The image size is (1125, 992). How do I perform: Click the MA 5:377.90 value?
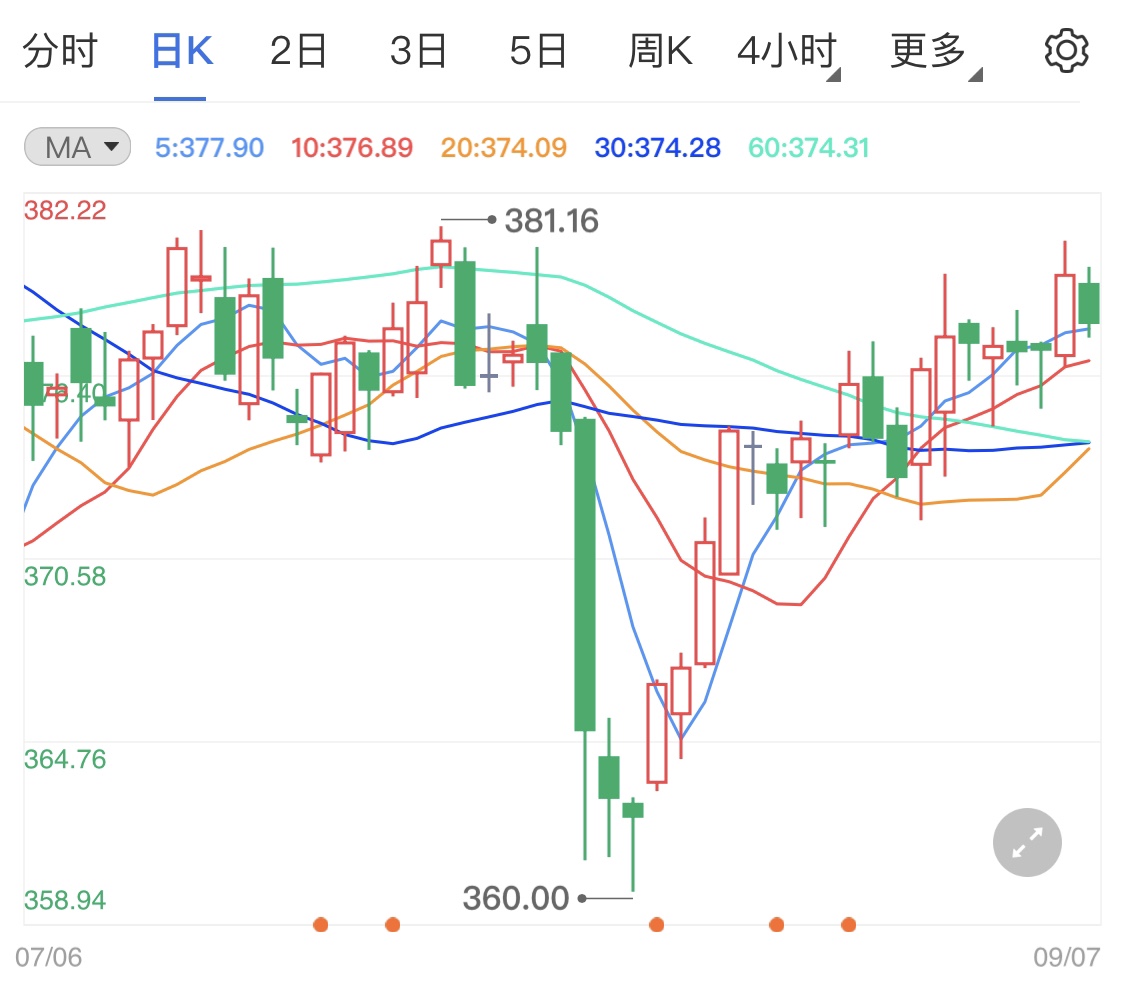tap(210, 148)
